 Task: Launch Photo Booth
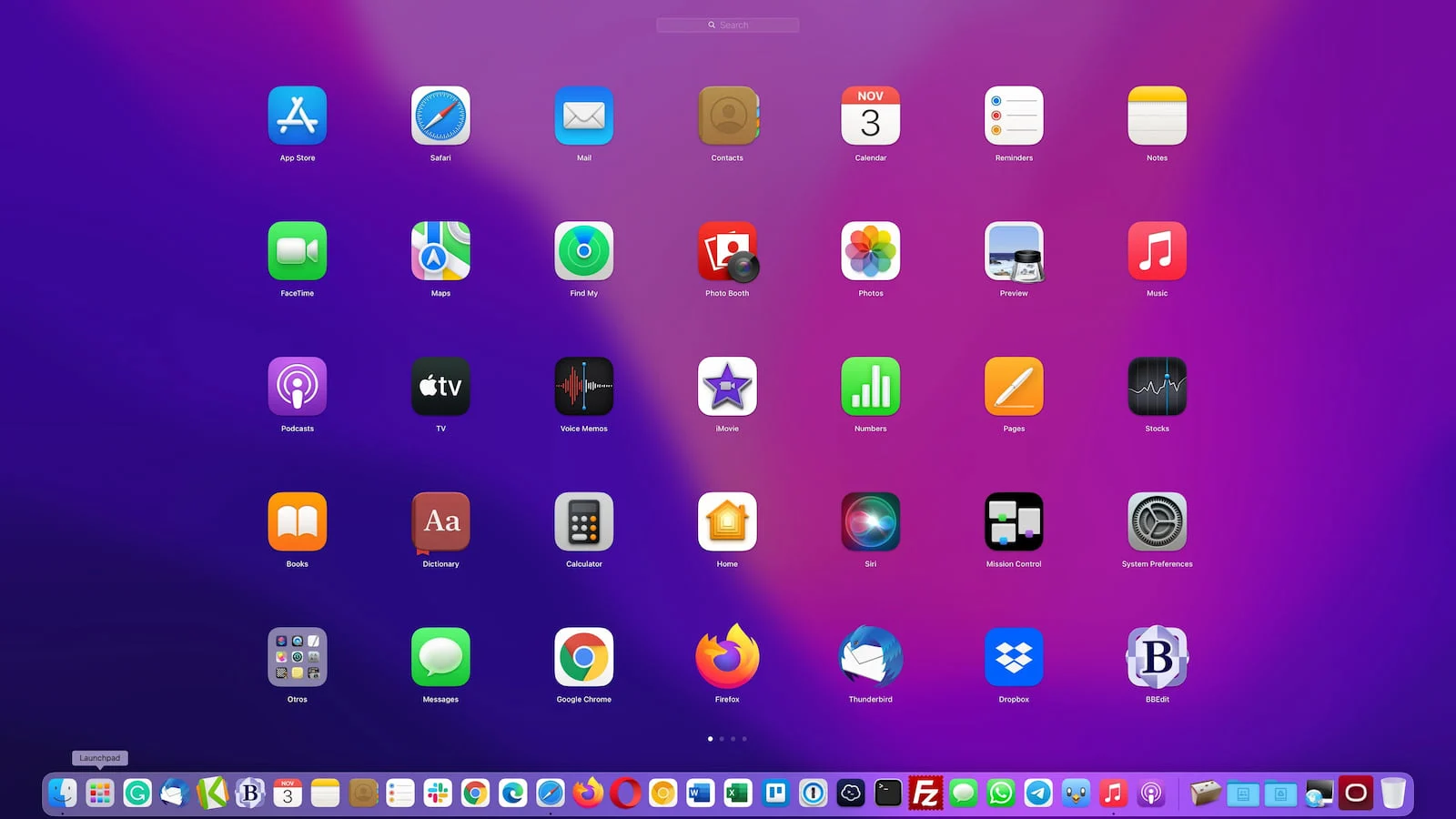(727, 251)
